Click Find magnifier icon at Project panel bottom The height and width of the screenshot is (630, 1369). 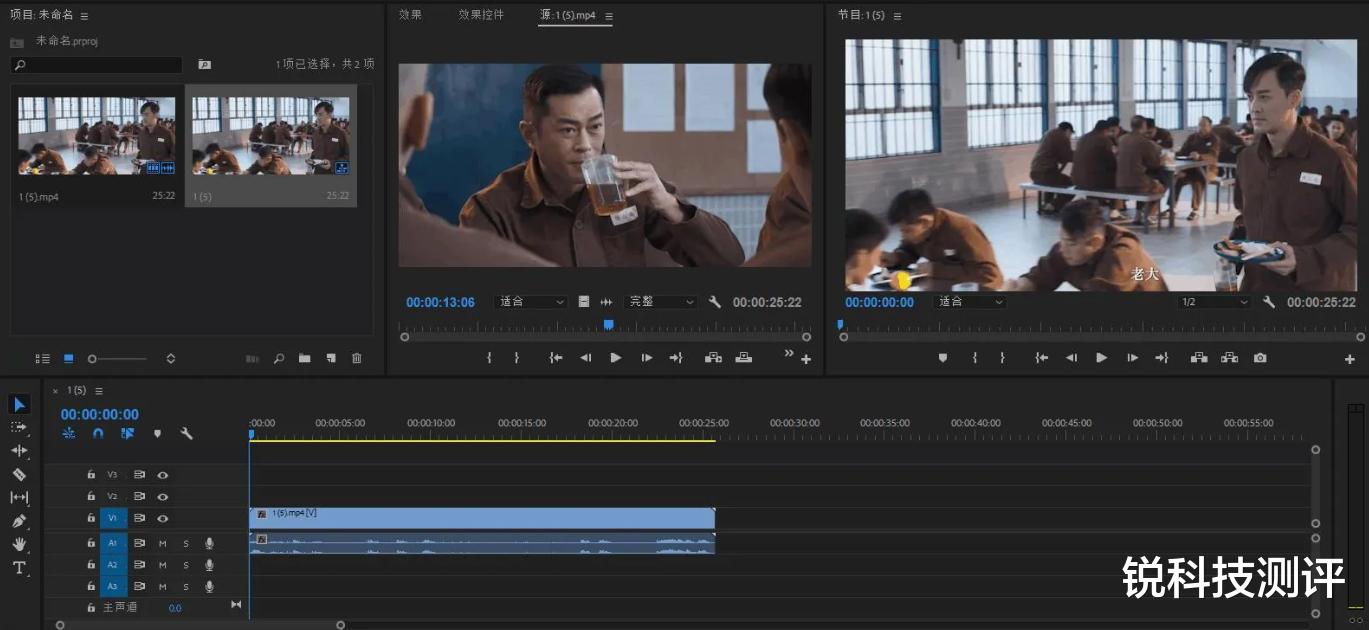tap(278, 358)
